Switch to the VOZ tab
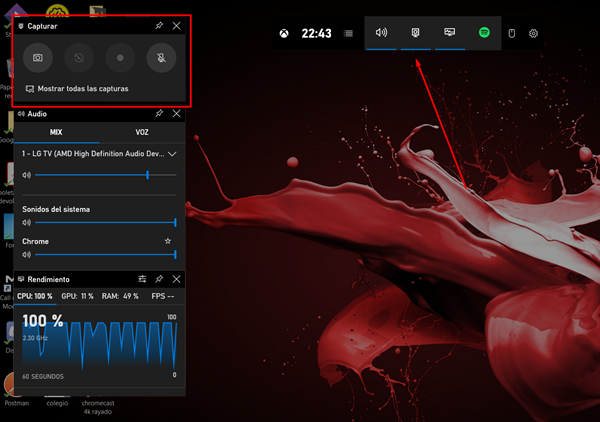600x422 pixels. [144, 132]
